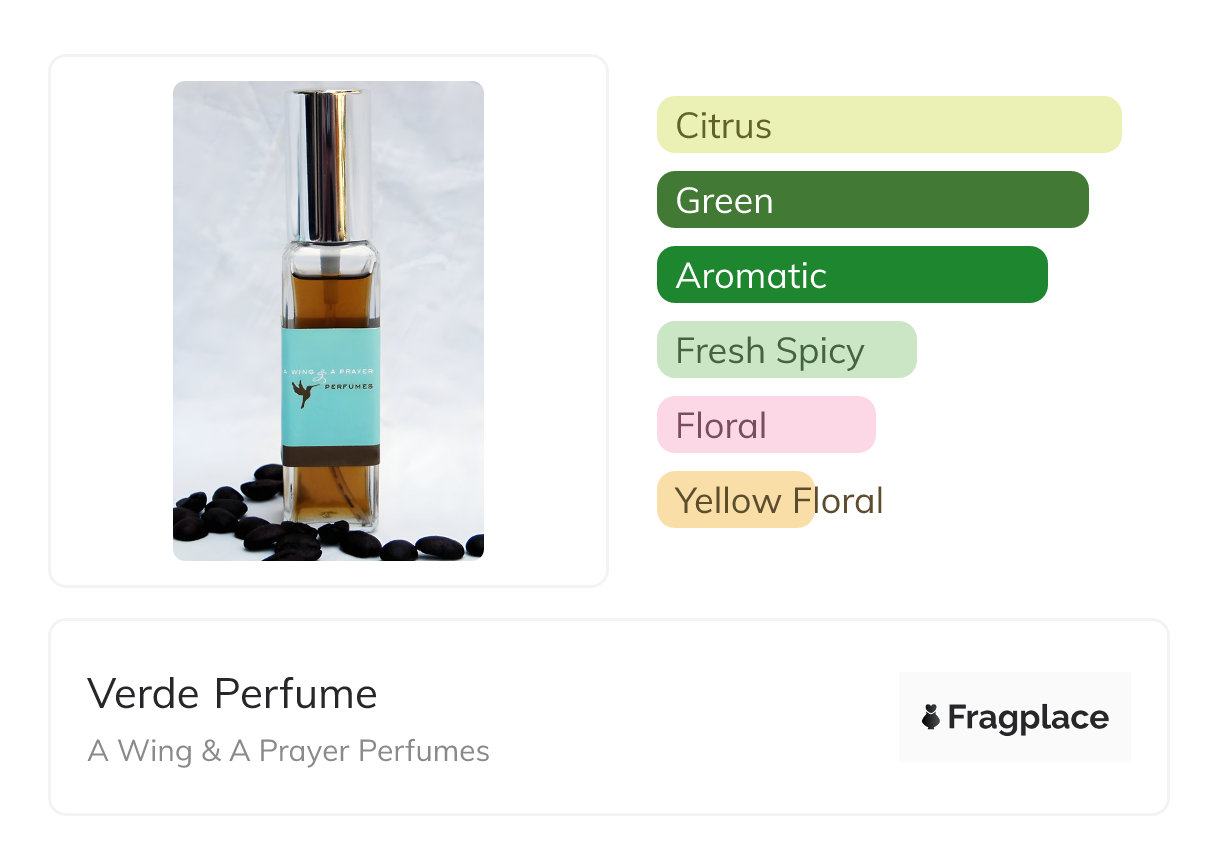Screen dimensions: 1218x864
Task: Select the Green accord bar
Action: [872, 200]
